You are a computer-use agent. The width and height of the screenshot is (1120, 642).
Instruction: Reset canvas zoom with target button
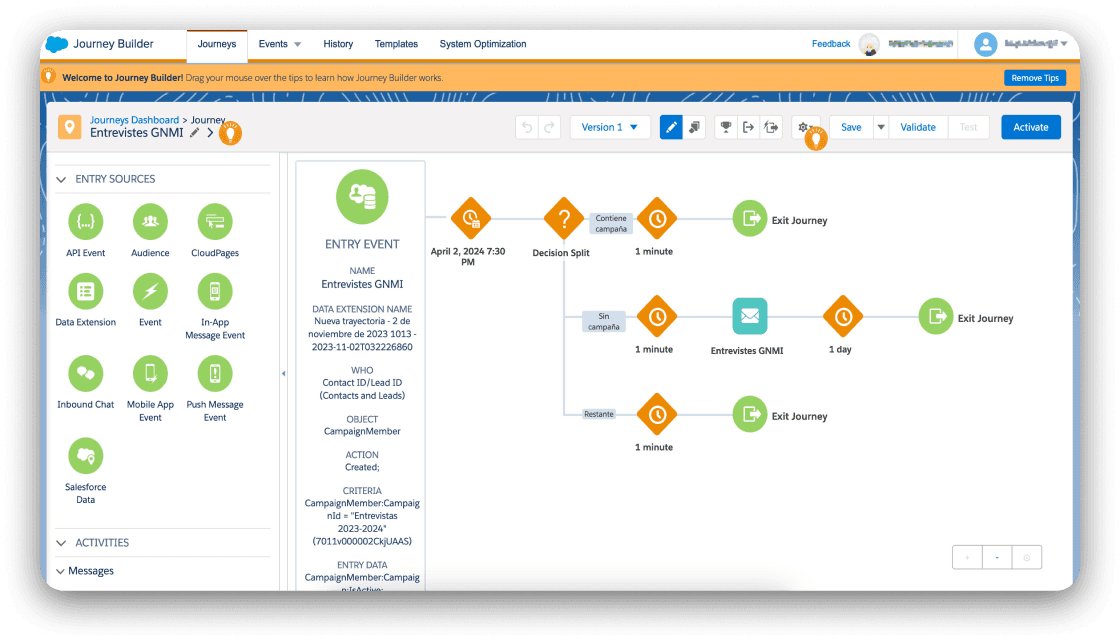[1027, 558]
